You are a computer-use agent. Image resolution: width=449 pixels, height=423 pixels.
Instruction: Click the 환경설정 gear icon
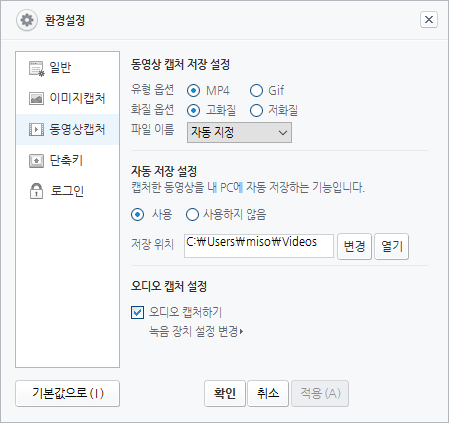coord(27,20)
